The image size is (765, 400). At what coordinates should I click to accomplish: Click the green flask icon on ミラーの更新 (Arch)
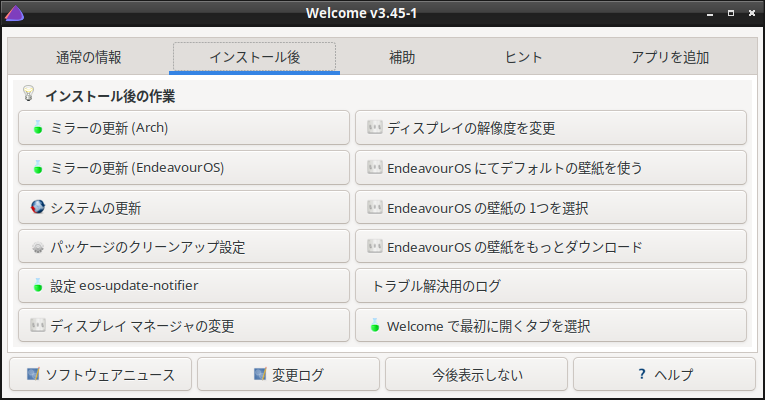point(38,127)
